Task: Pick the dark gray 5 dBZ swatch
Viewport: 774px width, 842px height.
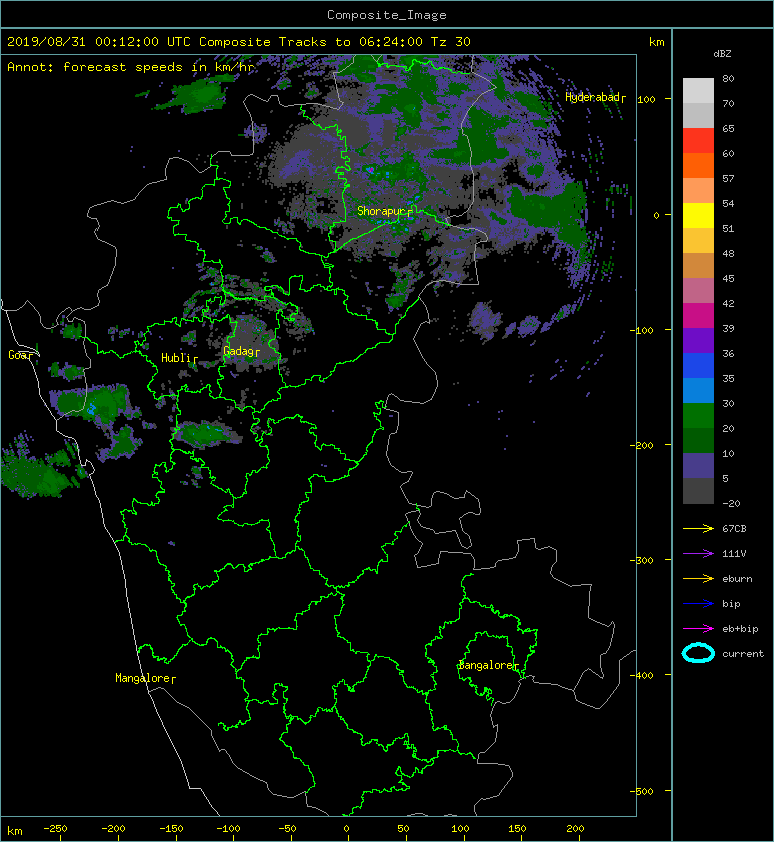Action: click(x=698, y=491)
